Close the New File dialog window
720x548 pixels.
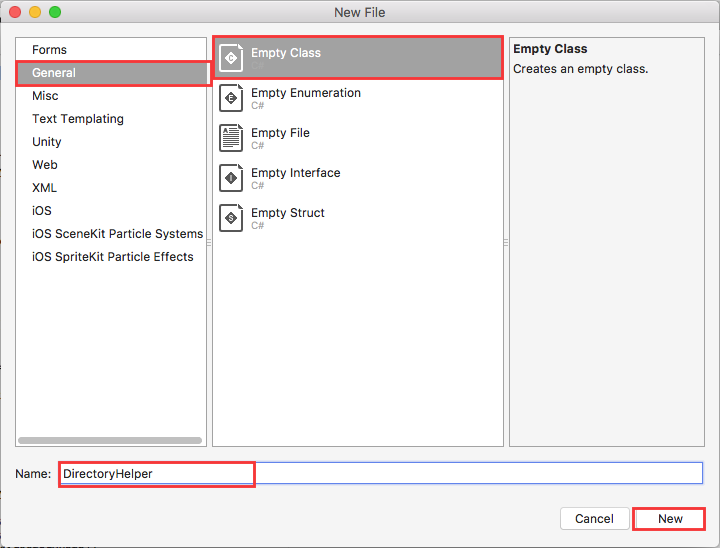point(15,12)
